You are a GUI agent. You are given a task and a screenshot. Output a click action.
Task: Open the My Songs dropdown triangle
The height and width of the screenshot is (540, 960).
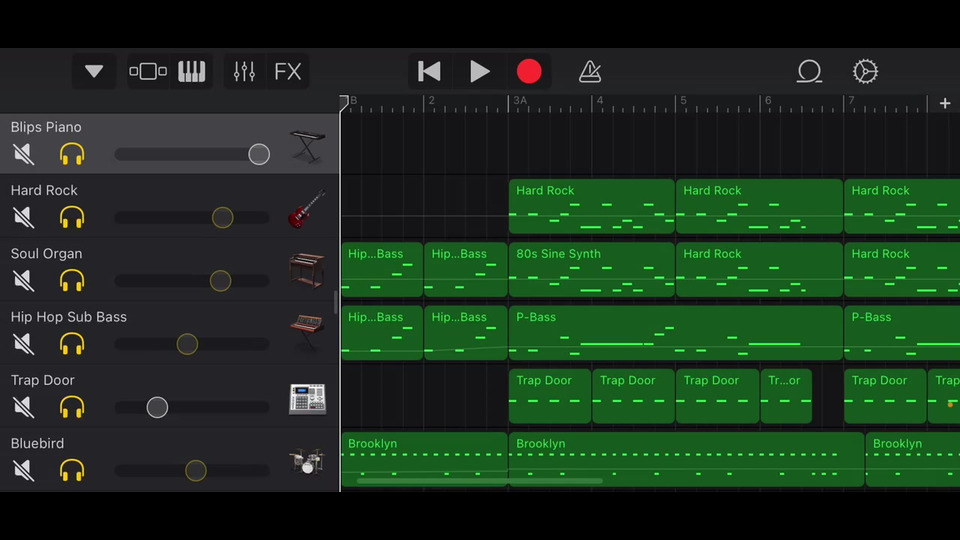click(x=94, y=71)
